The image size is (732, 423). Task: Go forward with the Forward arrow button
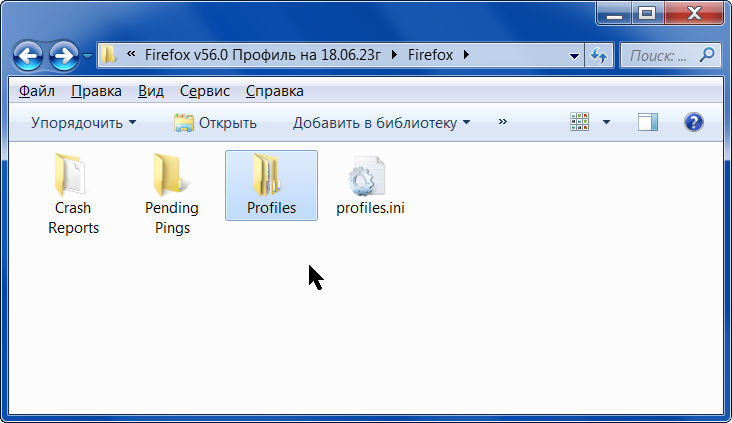[63, 56]
